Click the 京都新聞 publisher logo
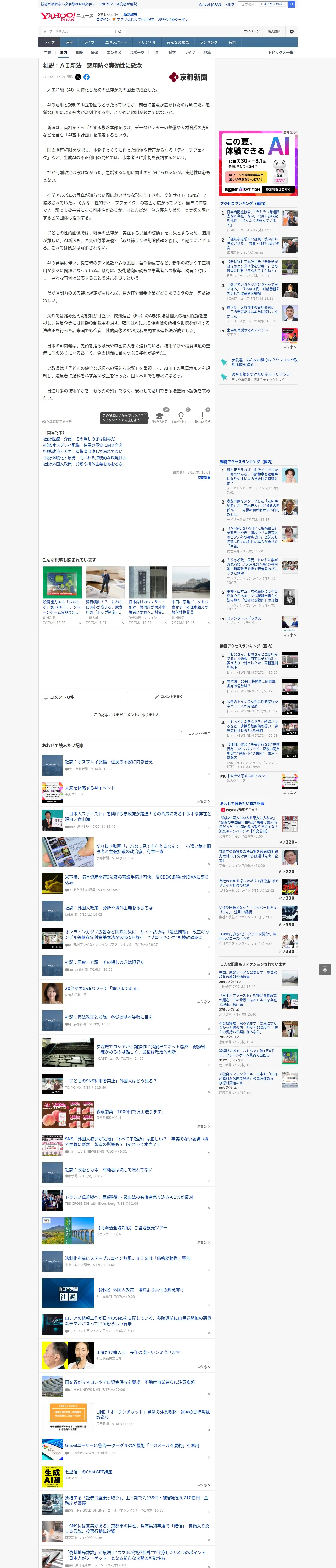336x1568 pixels. (x=188, y=77)
